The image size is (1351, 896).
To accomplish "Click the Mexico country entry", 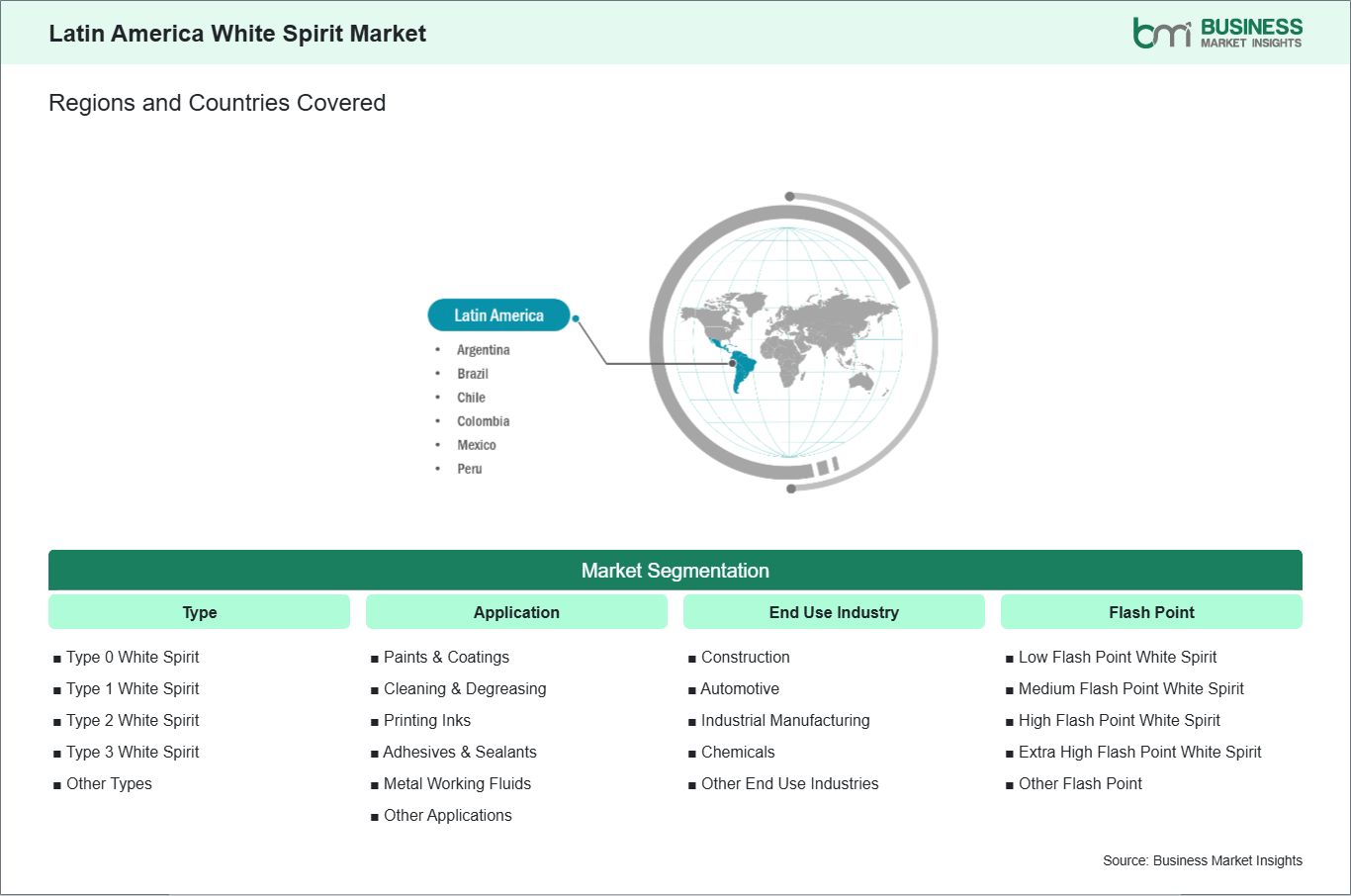I will (x=476, y=445).
